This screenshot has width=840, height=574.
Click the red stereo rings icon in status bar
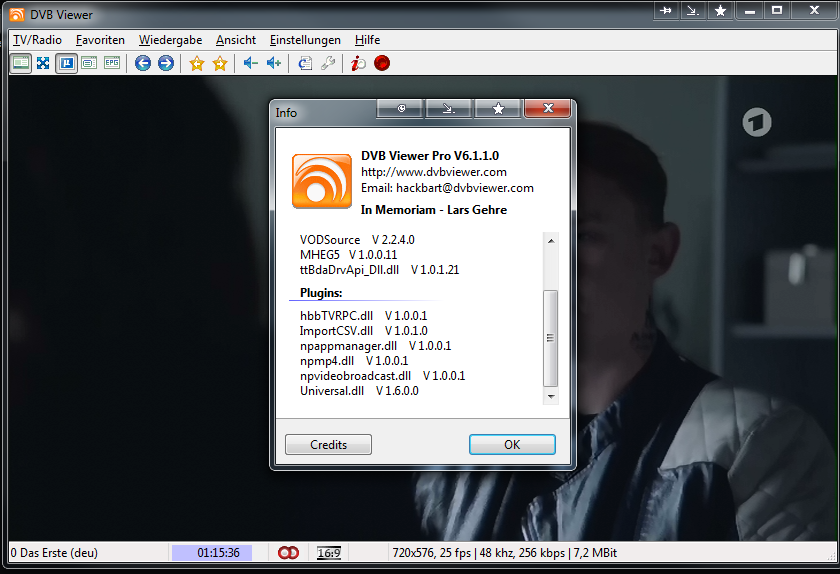click(x=288, y=553)
